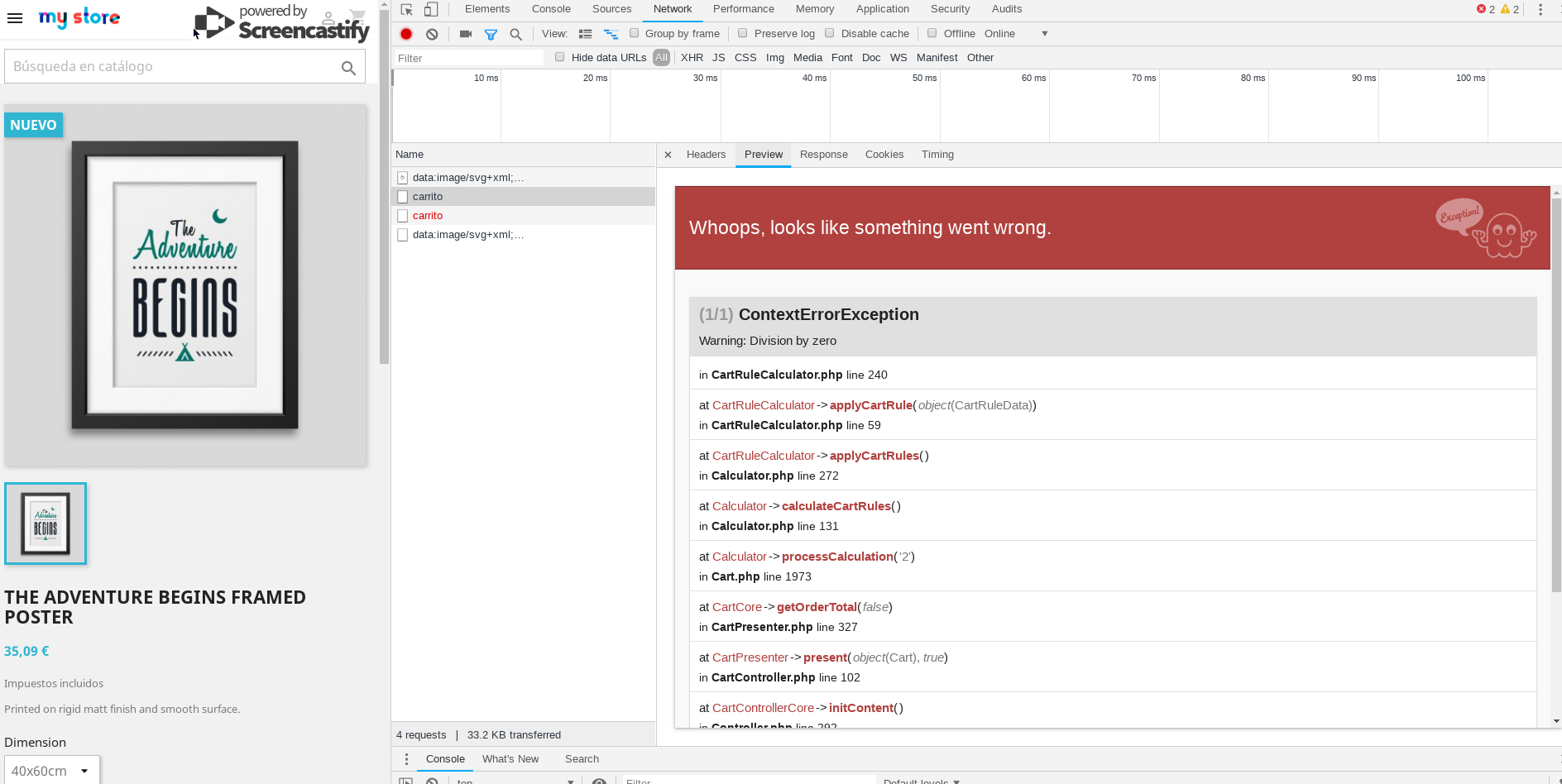Screen dimensions: 1562x784
Task: Check Disable cache
Action: (x=829, y=33)
